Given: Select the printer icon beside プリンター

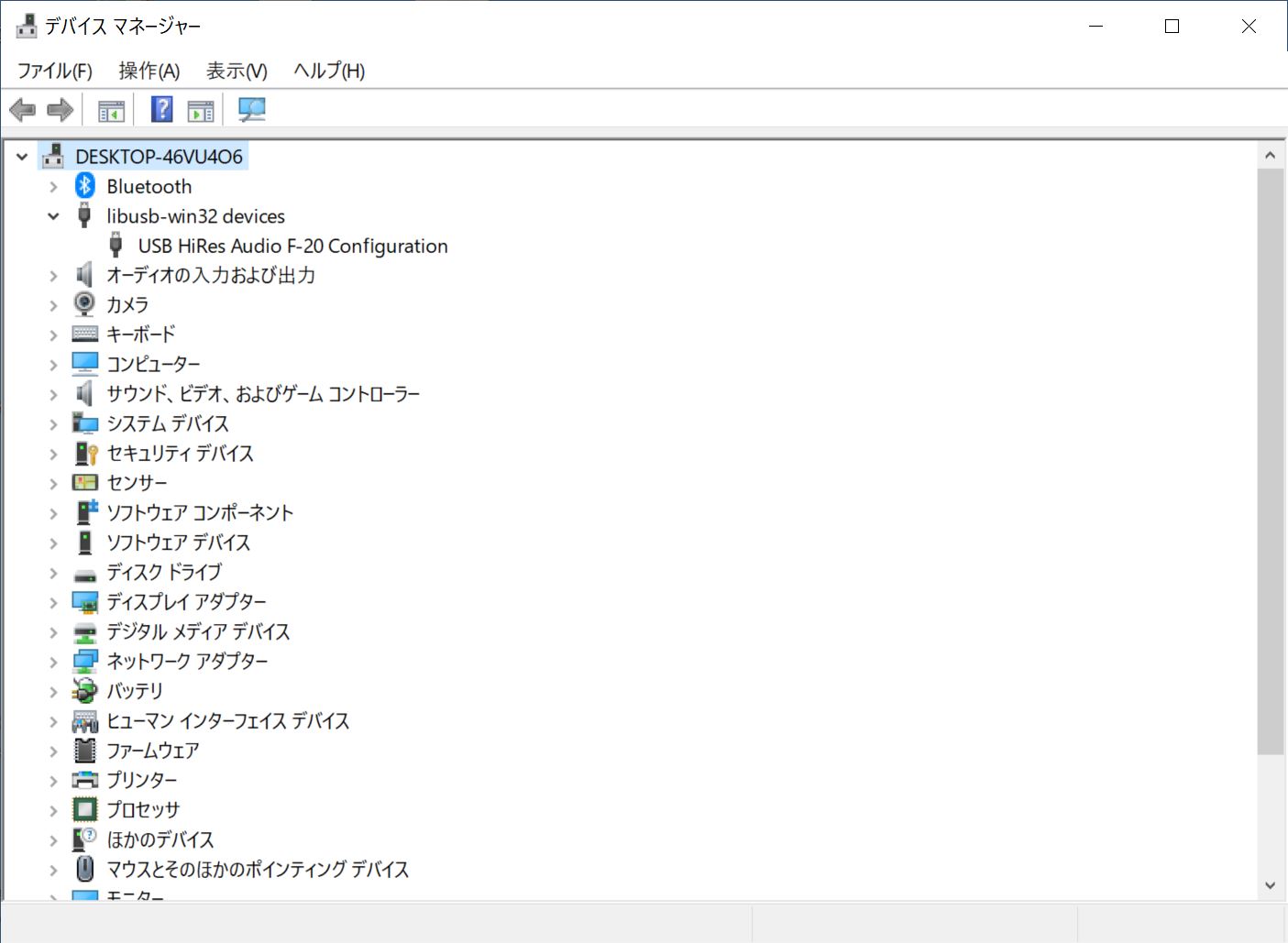Looking at the screenshot, I should click(84, 780).
